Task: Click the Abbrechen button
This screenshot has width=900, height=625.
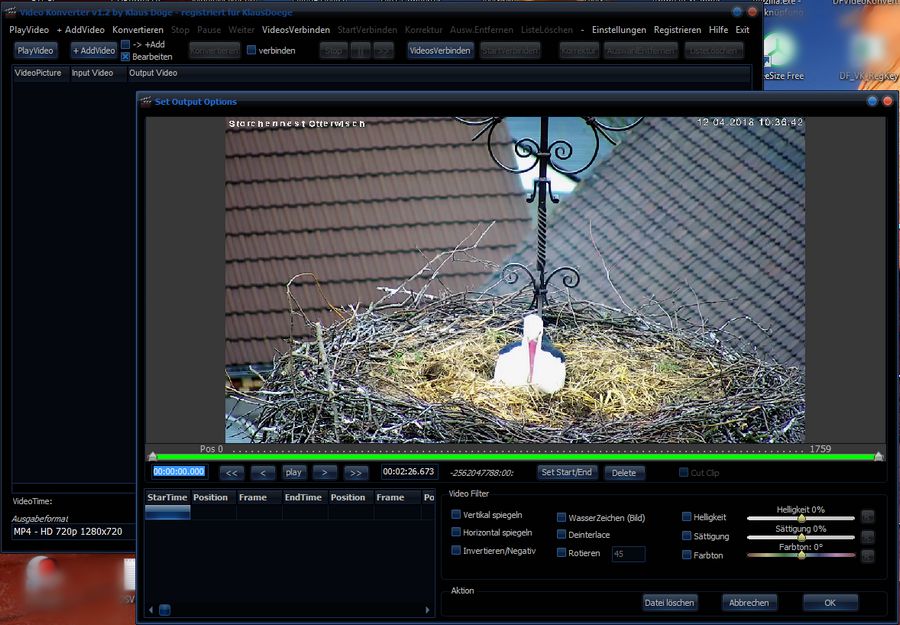Action: (749, 603)
